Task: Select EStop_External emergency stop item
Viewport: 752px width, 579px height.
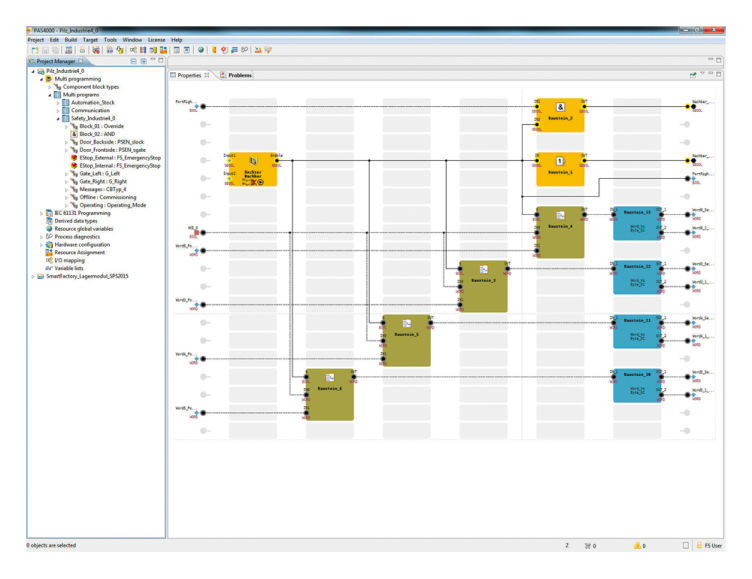Action: (x=120, y=158)
